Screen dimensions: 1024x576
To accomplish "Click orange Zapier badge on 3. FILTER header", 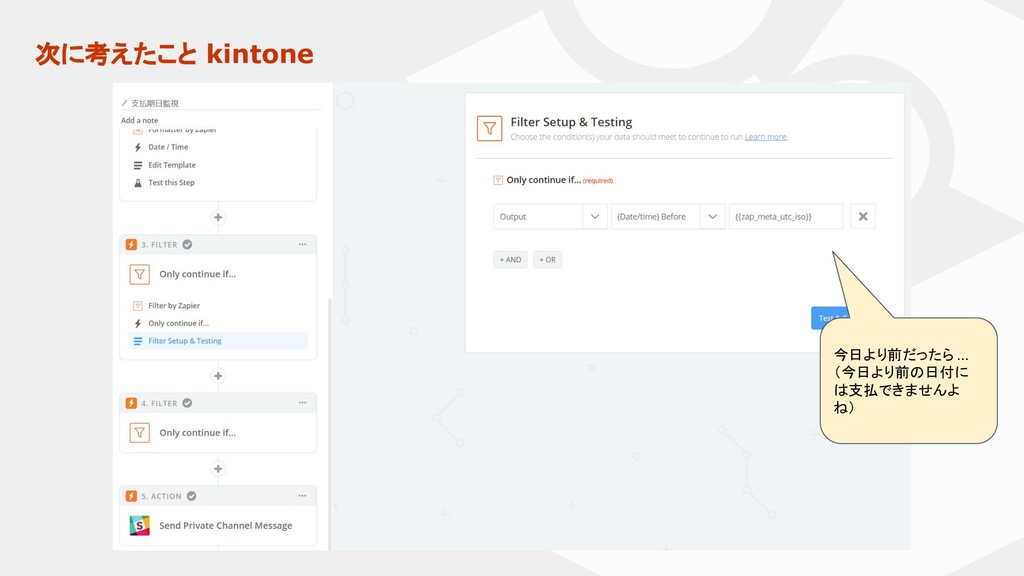I will [131, 244].
